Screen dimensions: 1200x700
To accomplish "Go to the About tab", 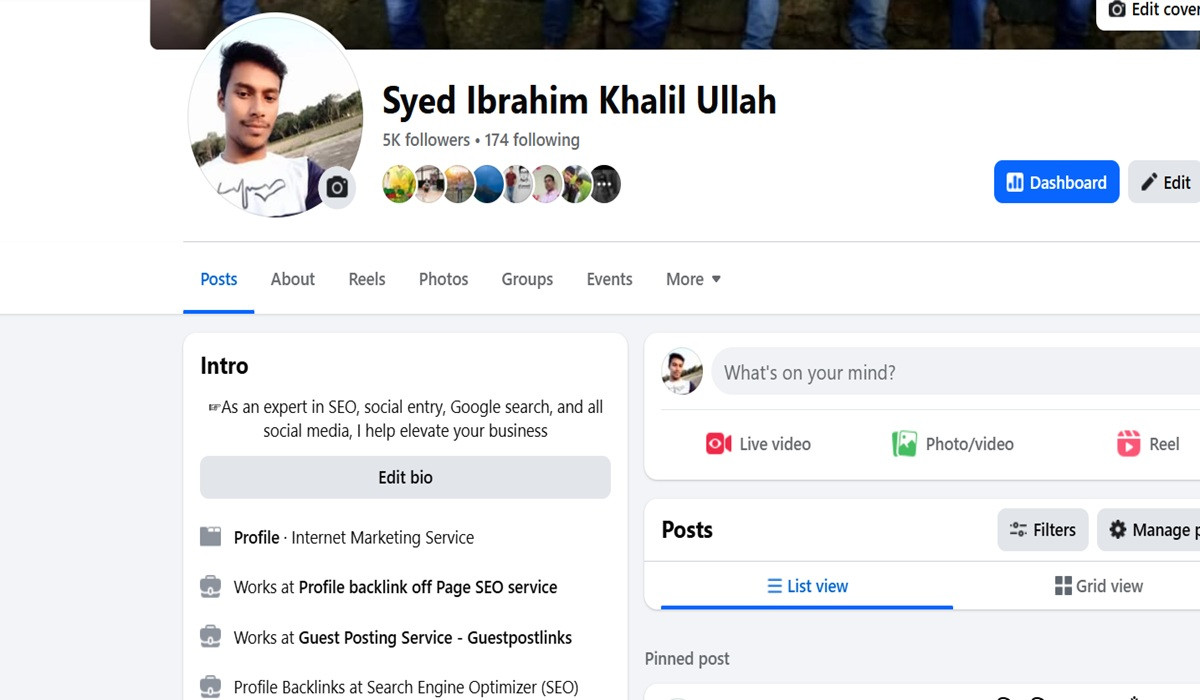I will (292, 279).
